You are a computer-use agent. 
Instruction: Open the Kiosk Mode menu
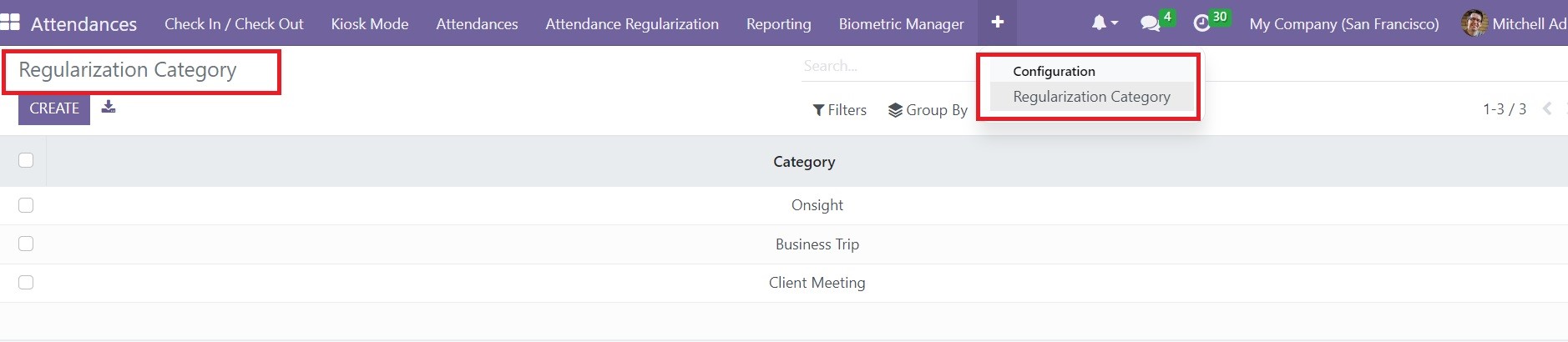(369, 24)
